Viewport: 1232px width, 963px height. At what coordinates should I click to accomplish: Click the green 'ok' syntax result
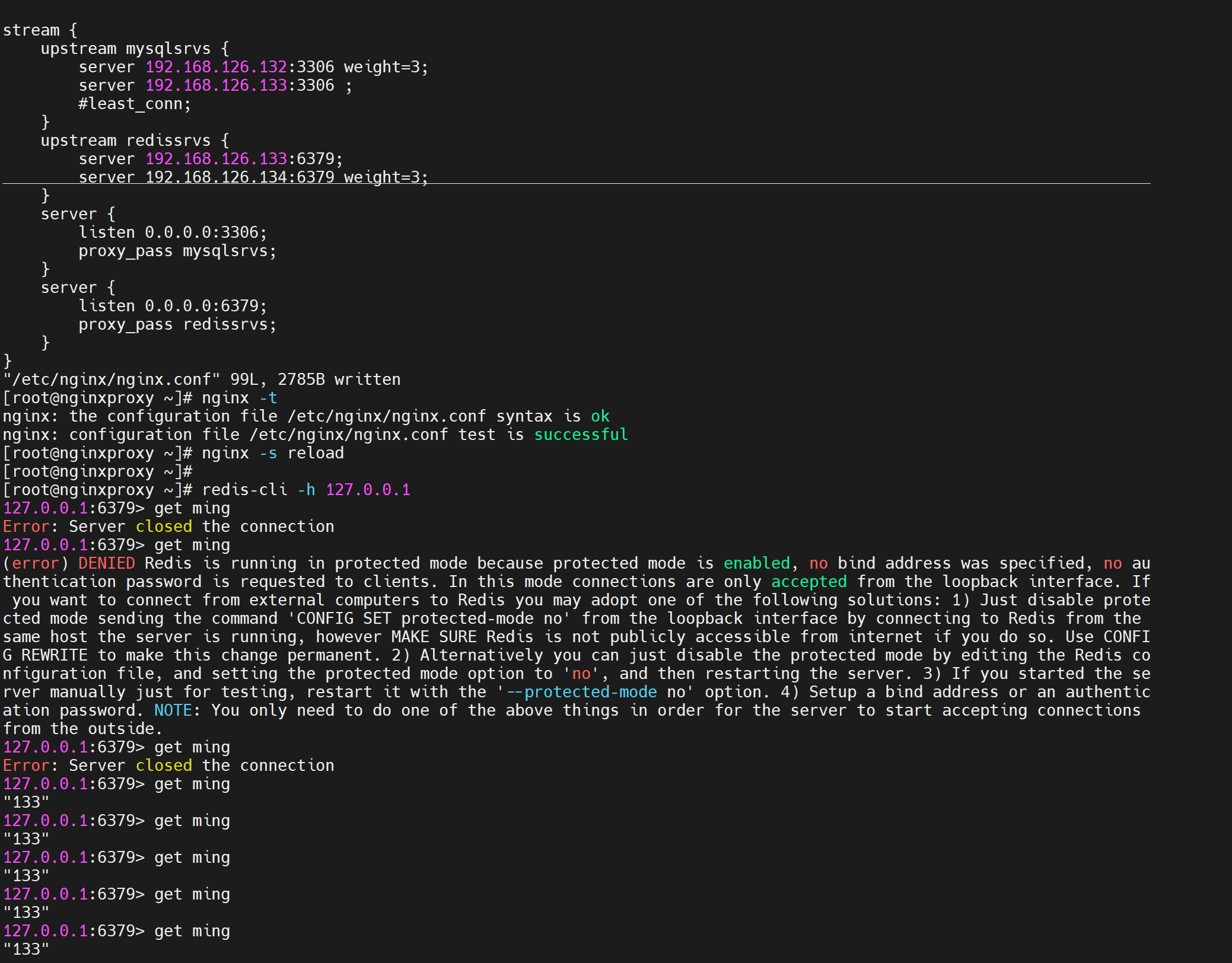600,416
